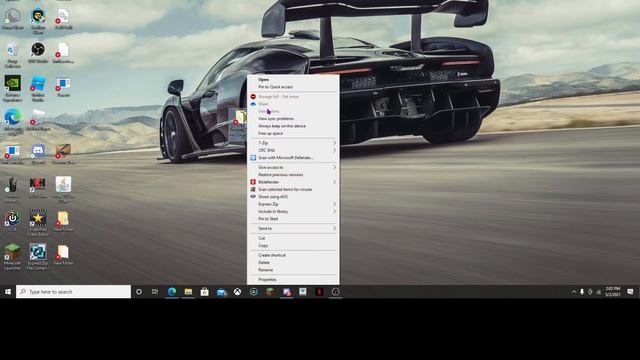
Task: Open the red Netflix-style taskbar icon
Action: click(319, 291)
